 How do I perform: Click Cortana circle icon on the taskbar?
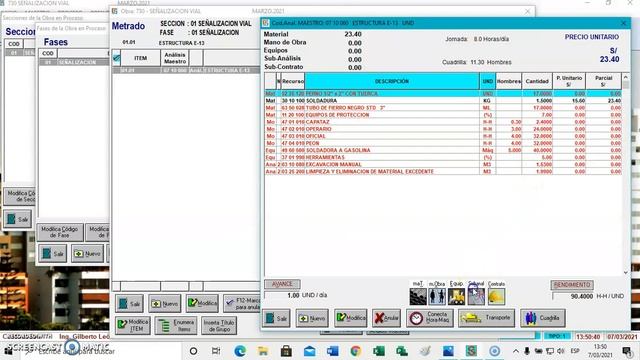point(193,351)
